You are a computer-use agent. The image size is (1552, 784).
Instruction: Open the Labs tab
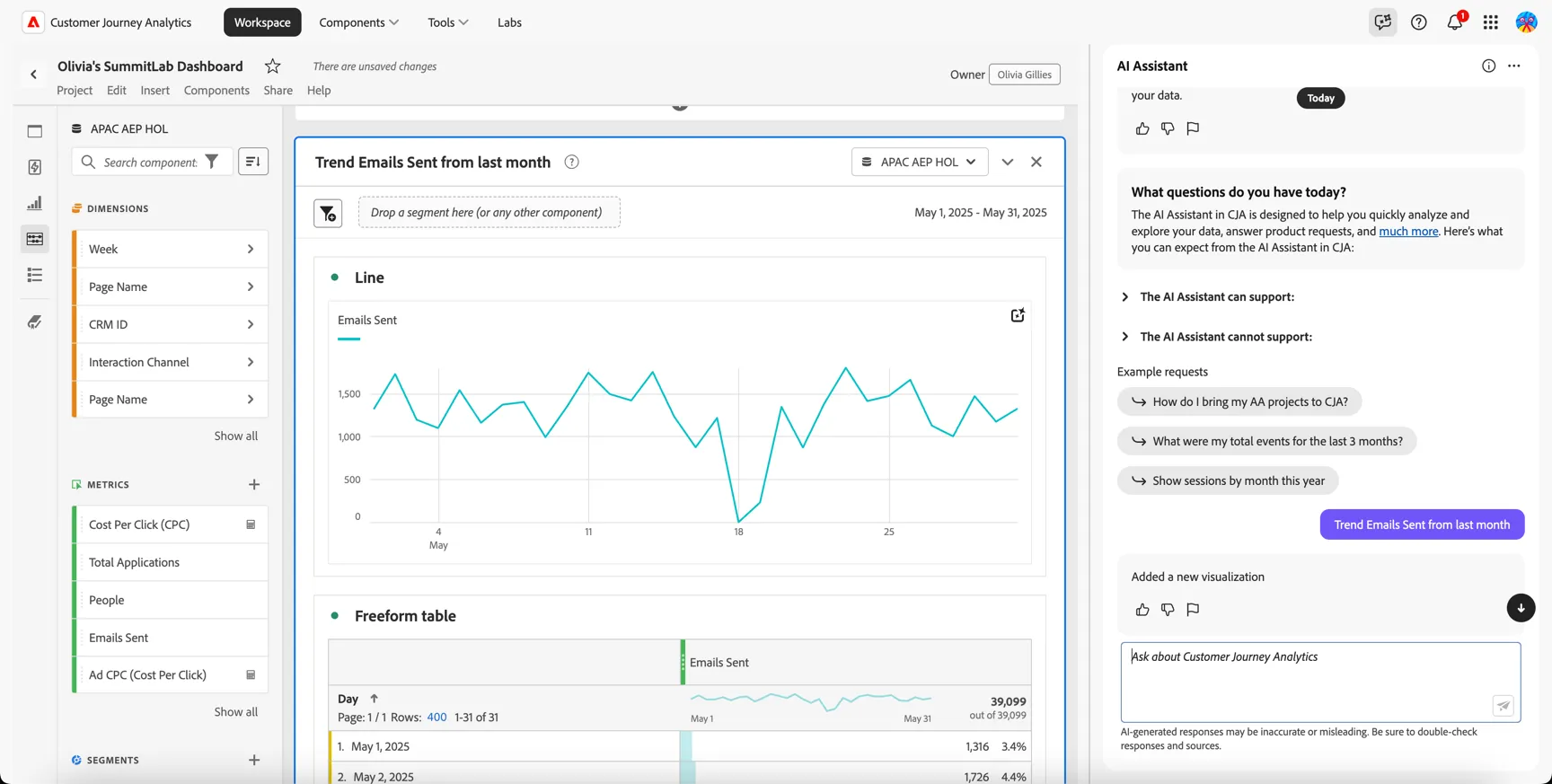point(509,22)
